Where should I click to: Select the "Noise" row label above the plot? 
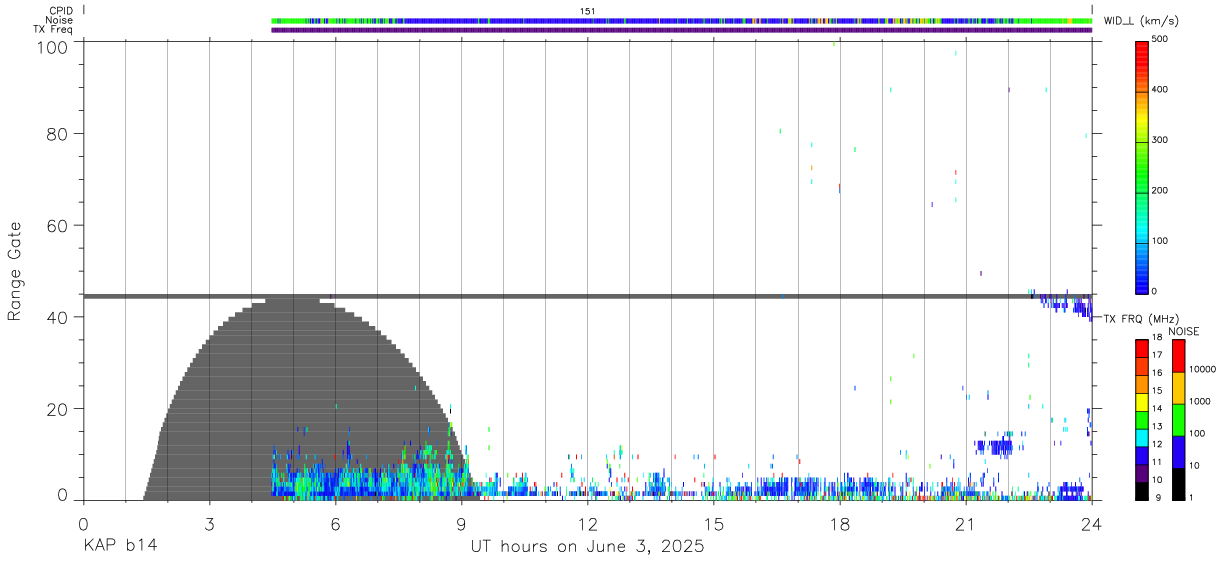58,20
